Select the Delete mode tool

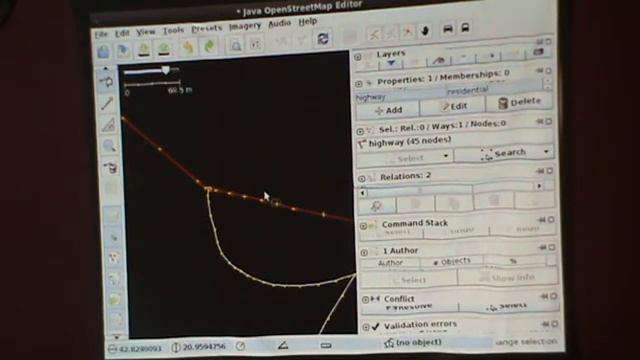(x=110, y=167)
